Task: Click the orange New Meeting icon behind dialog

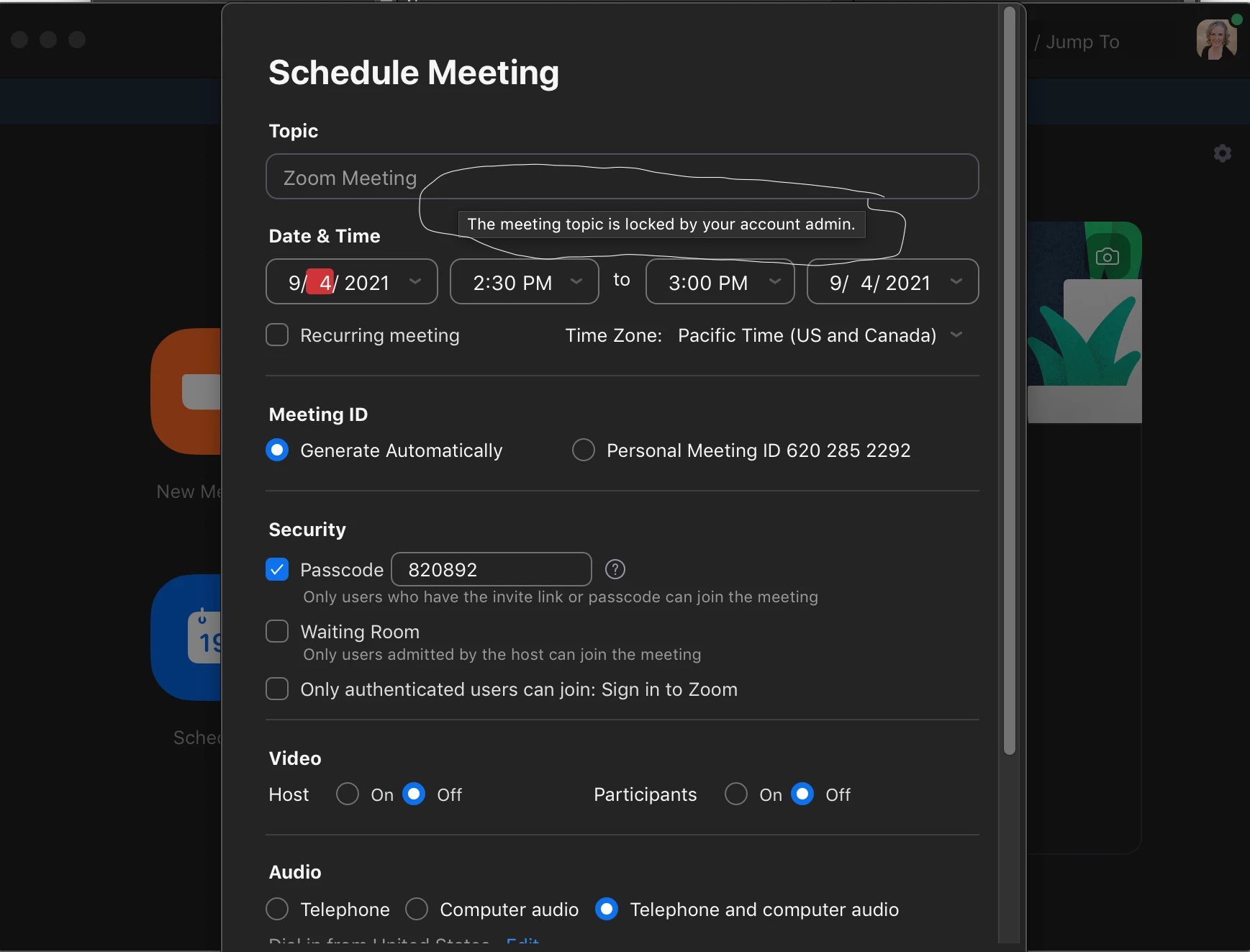Action: [186, 391]
